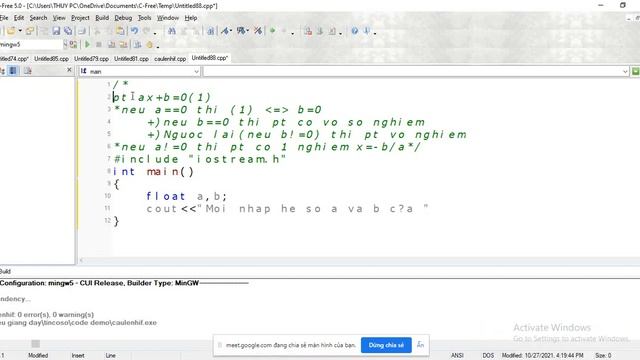Open the Debug menu

[x=123, y=18]
